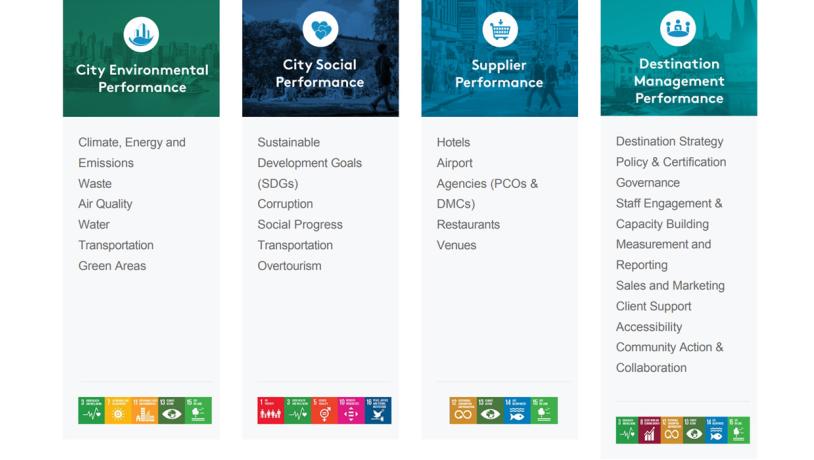The image size is (814, 460).
Task: Click the City Environmental Performance skyline icon
Action: pos(141,35)
